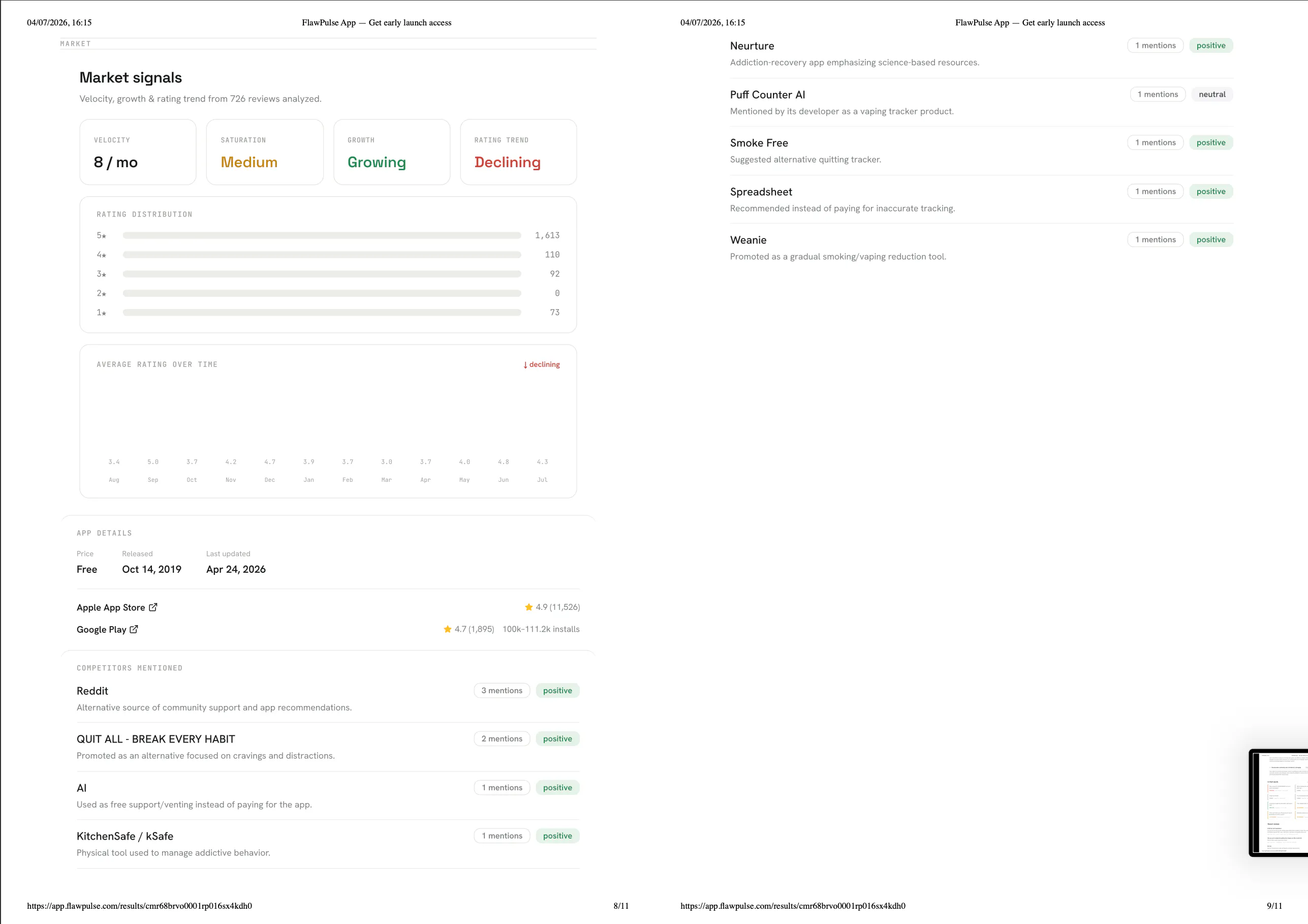Click Reddit's positive sentiment badge
The height and width of the screenshot is (924, 1308).
tap(558, 690)
